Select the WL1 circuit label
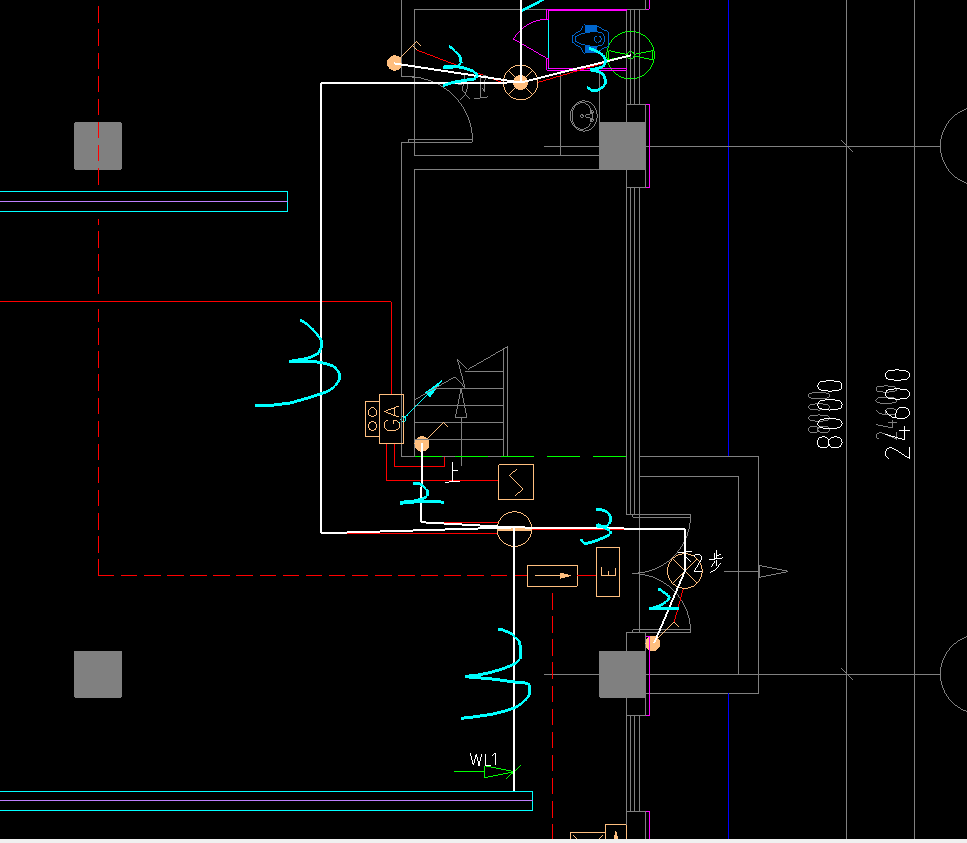Screen dimensions: 967x843 coord(484,759)
